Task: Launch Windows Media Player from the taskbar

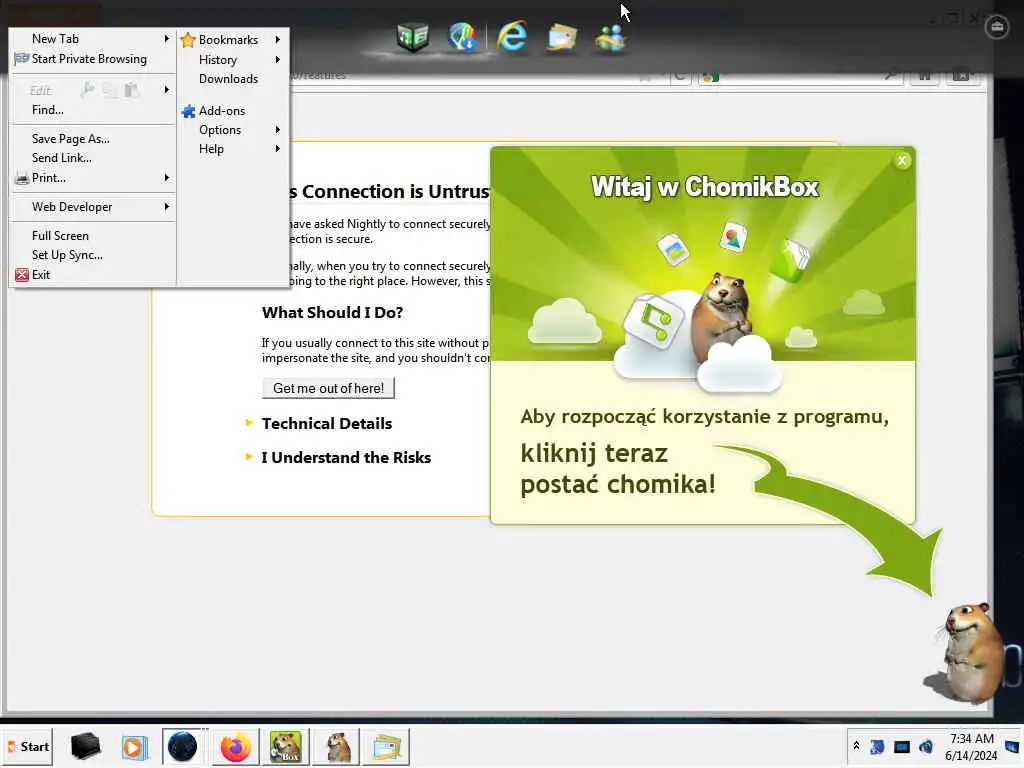Action: coord(135,746)
